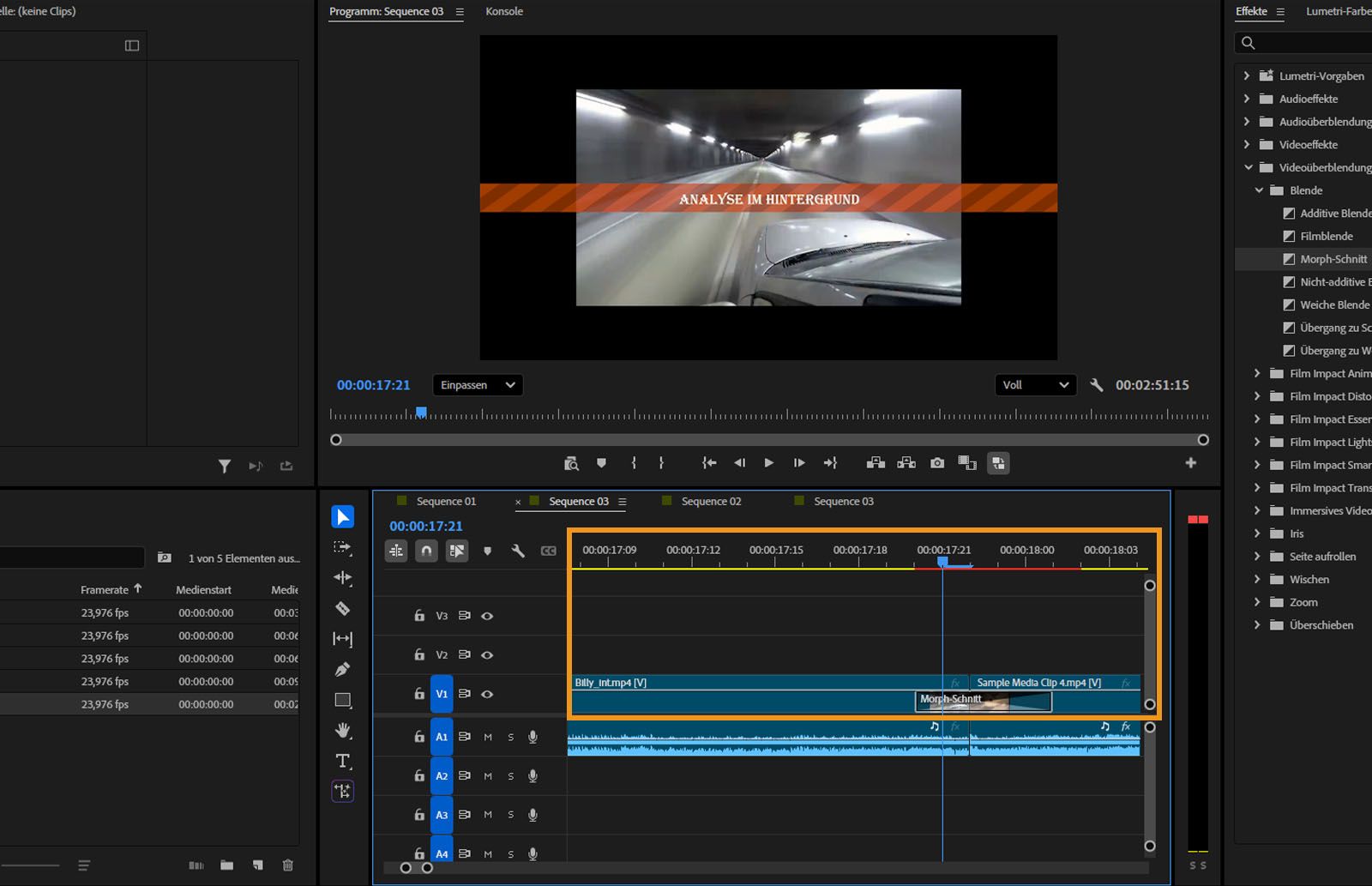The image size is (1372, 886).
Task: Toggle the snap magnet in the timeline
Action: [x=426, y=551]
